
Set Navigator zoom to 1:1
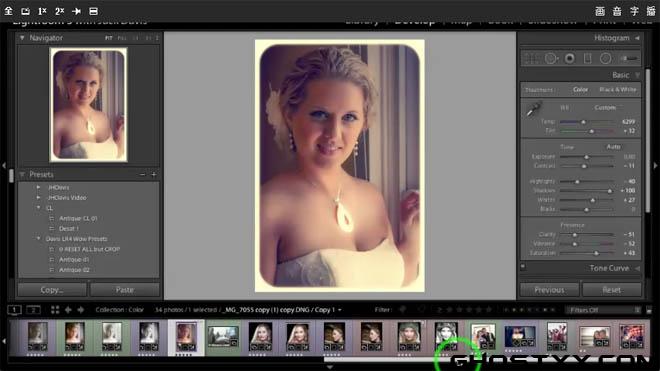(x=136, y=38)
